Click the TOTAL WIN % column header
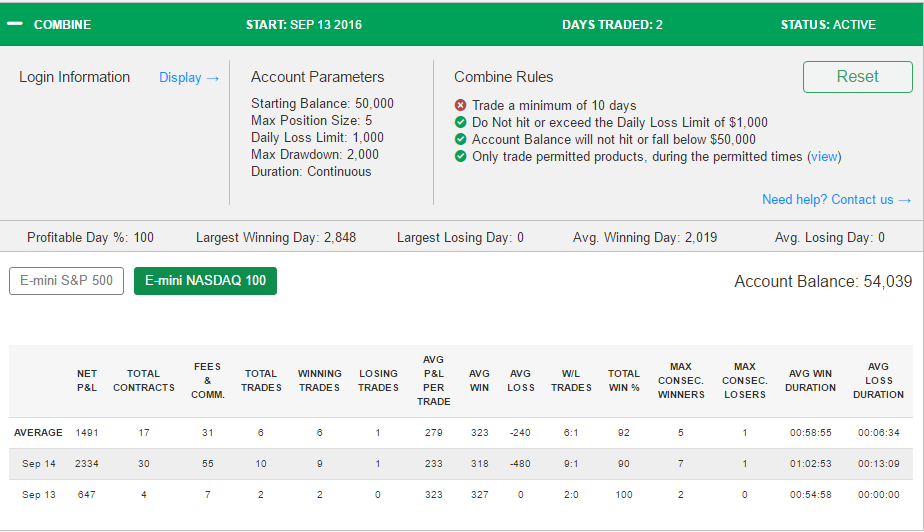924x532 pixels. (623, 381)
